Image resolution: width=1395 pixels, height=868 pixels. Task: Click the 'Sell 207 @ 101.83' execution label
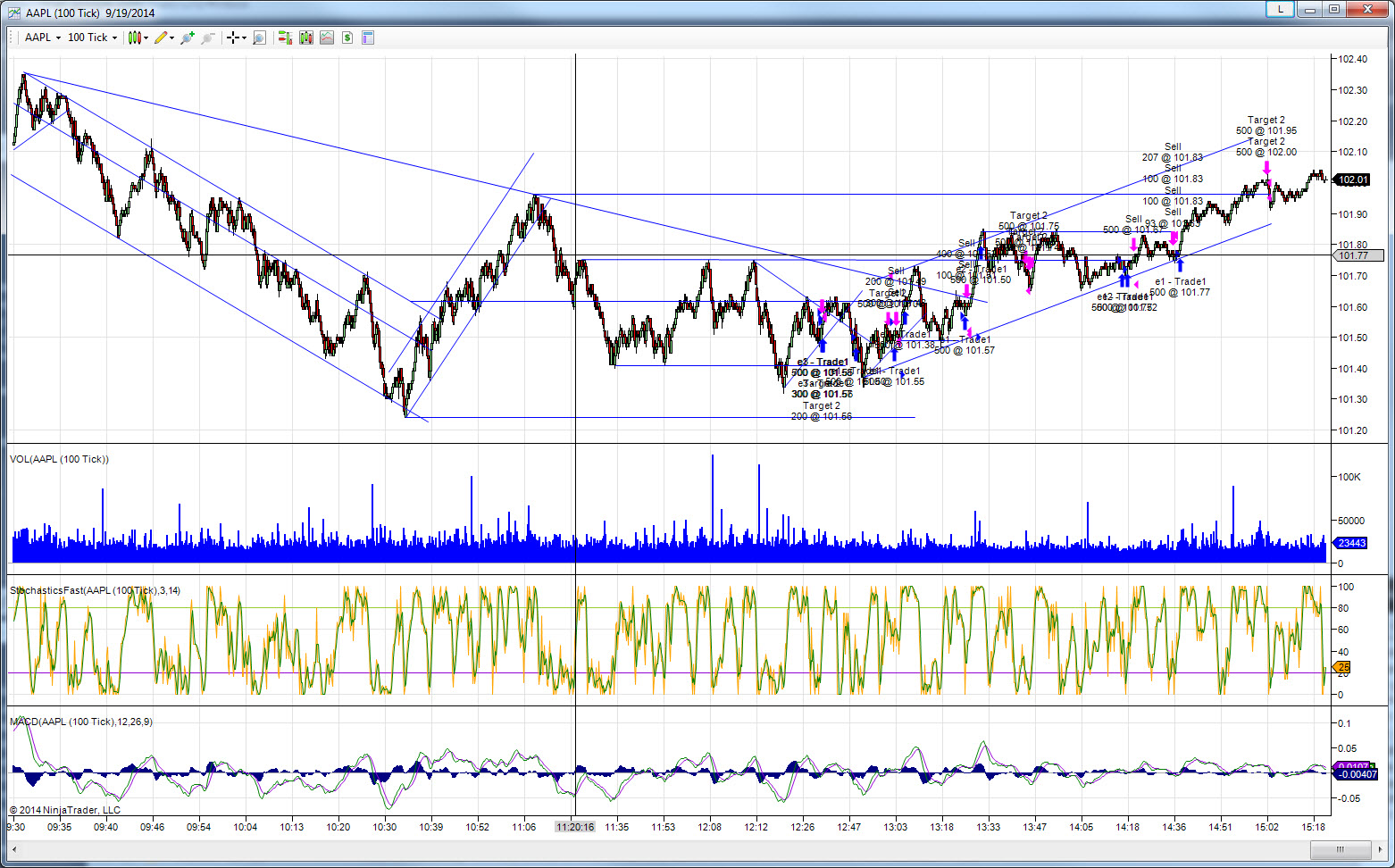[x=1173, y=152]
